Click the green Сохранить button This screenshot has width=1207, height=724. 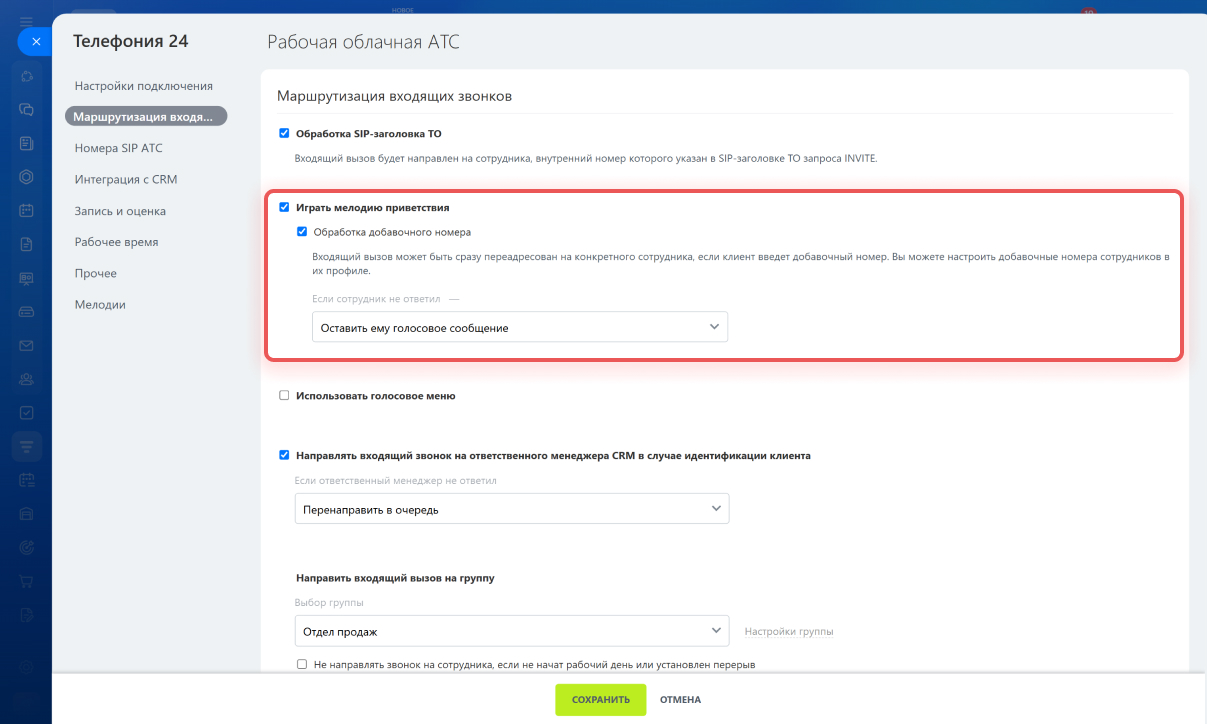point(601,700)
